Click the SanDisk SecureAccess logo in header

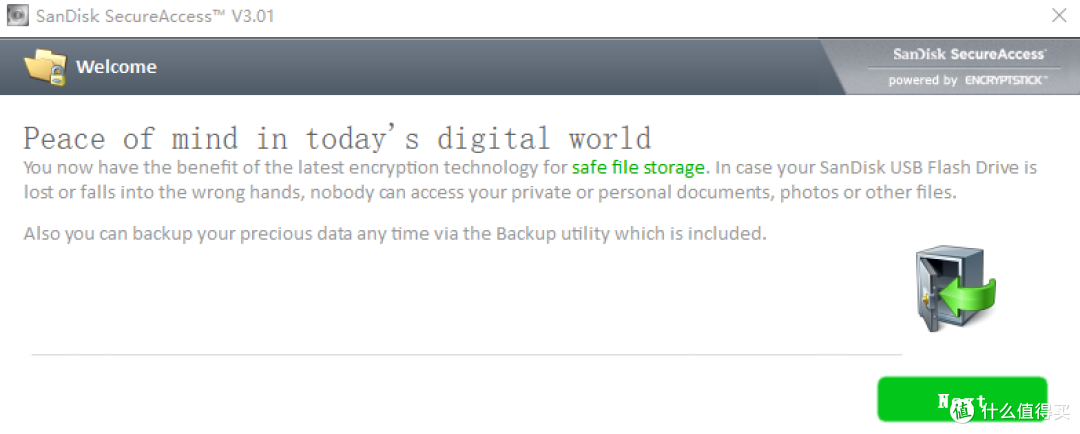pyautogui.click(x=969, y=54)
